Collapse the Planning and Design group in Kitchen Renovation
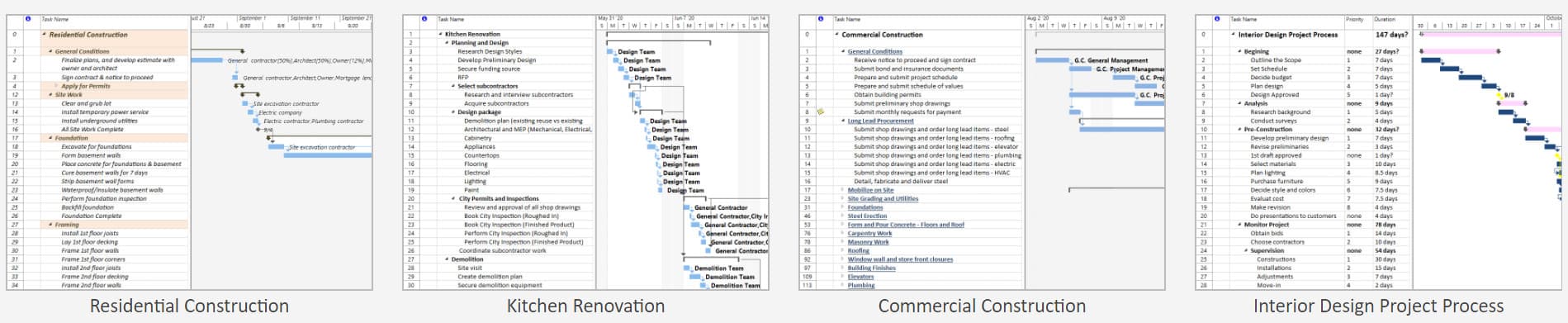The width and height of the screenshot is (1568, 323). point(448,43)
